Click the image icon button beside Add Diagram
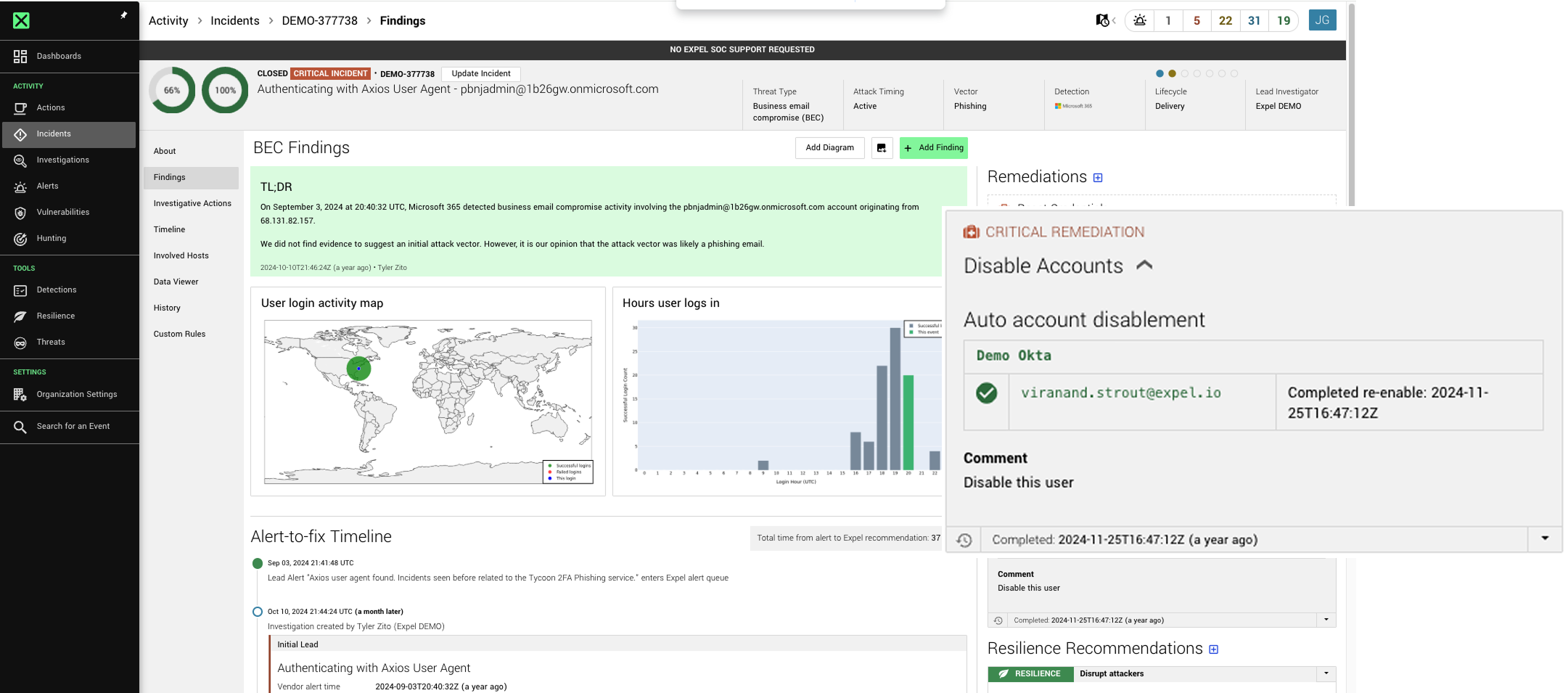This screenshot has width=1568, height=693. point(882,148)
